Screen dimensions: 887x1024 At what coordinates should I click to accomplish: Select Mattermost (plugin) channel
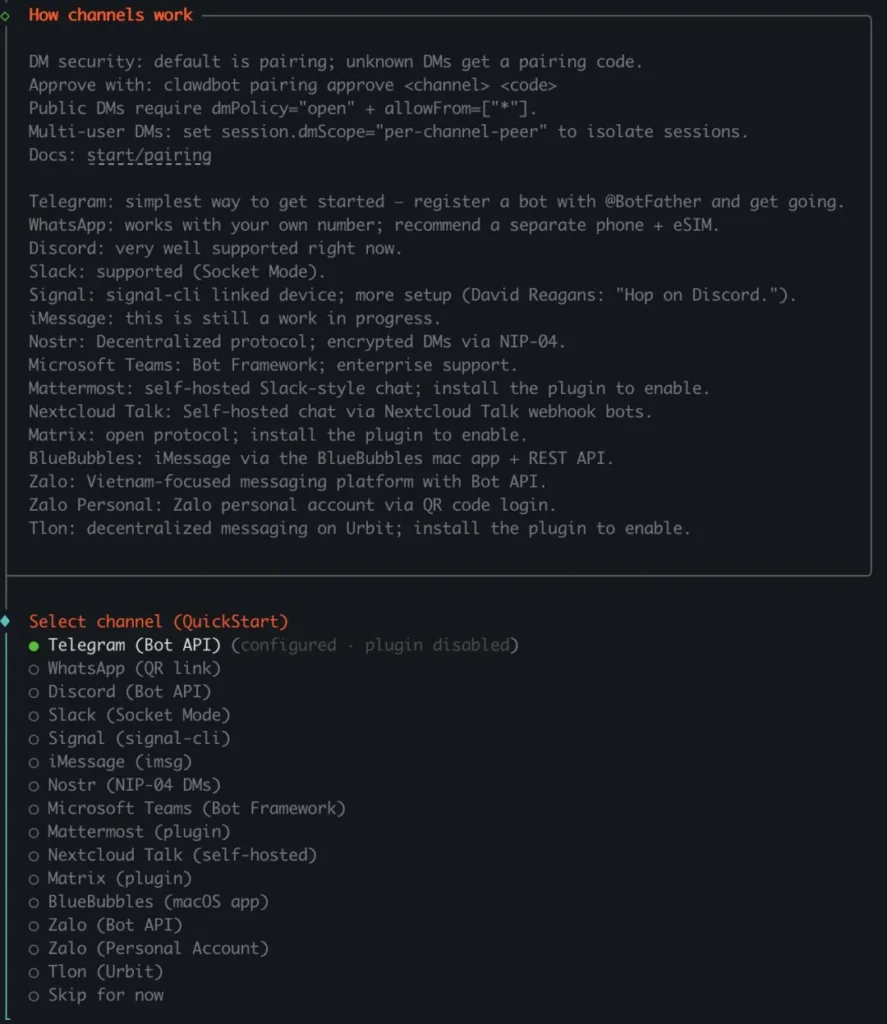click(138, 831)
